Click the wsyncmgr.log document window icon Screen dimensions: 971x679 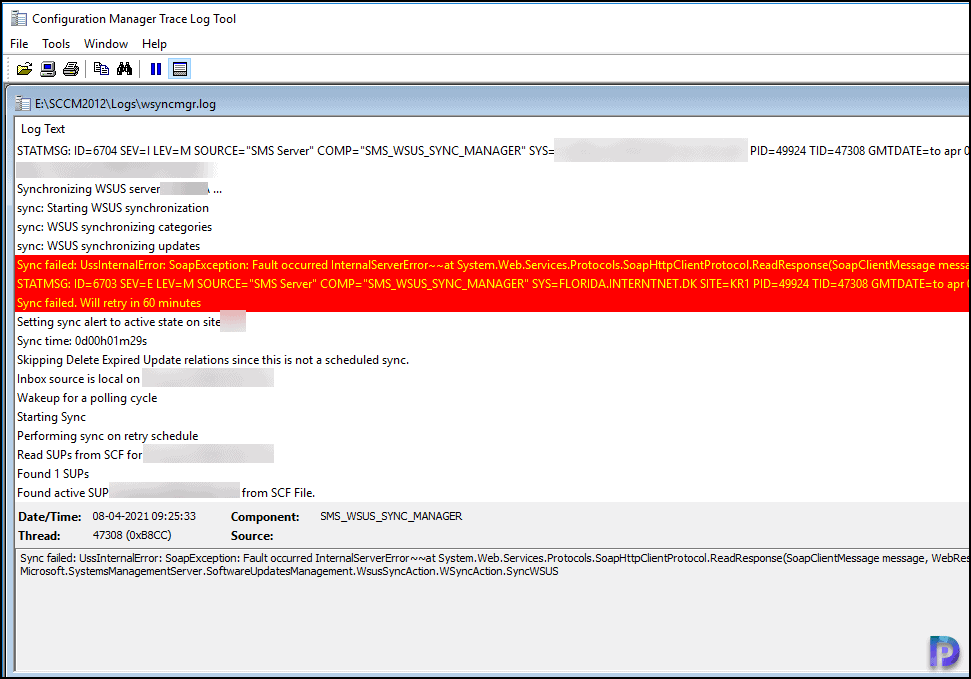[x=23, y=103]
